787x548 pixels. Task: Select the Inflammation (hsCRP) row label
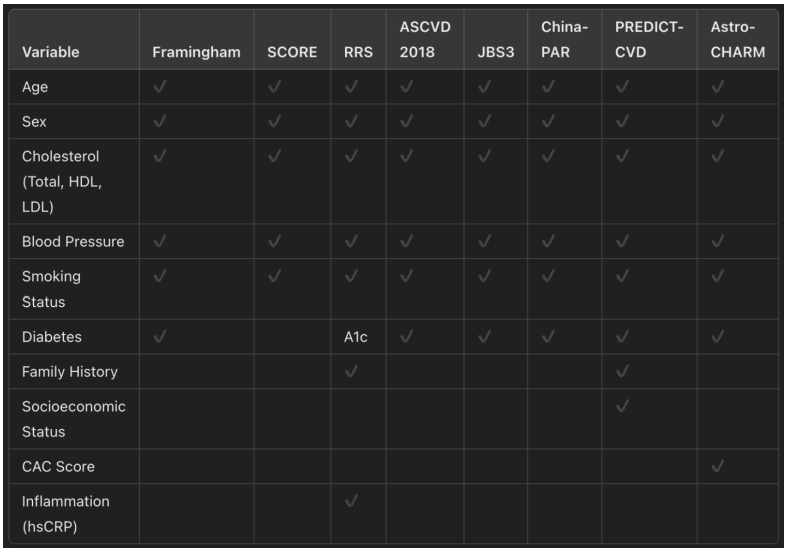(x=66, y=511)
